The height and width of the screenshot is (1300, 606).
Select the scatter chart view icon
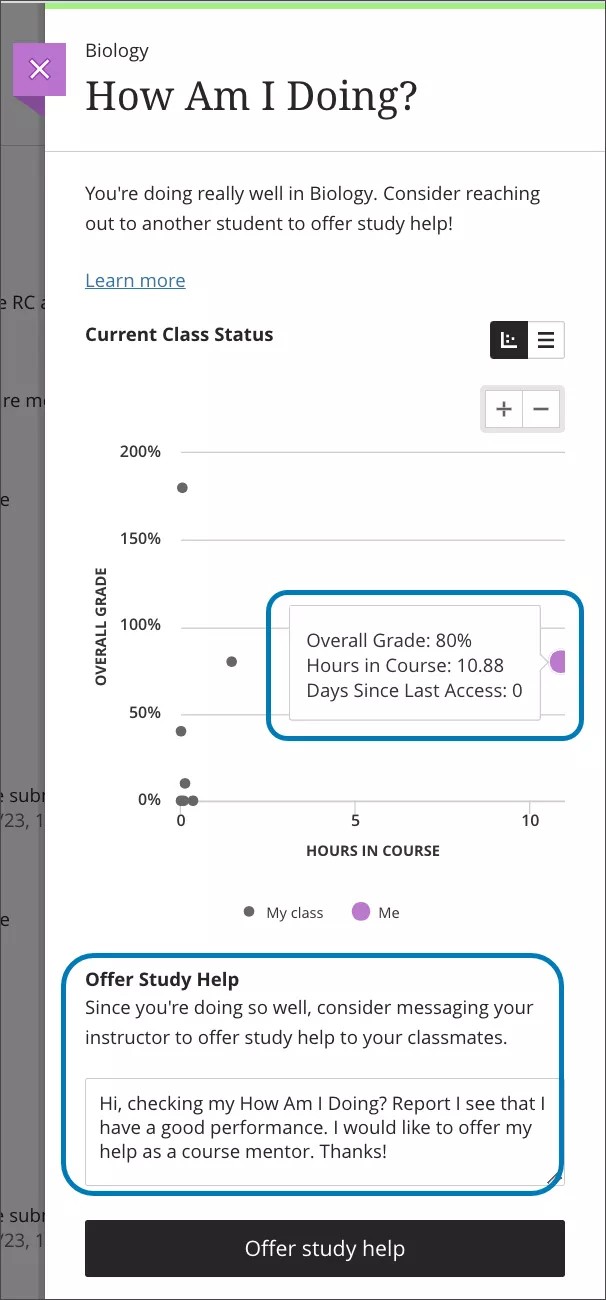click(508, 340)
